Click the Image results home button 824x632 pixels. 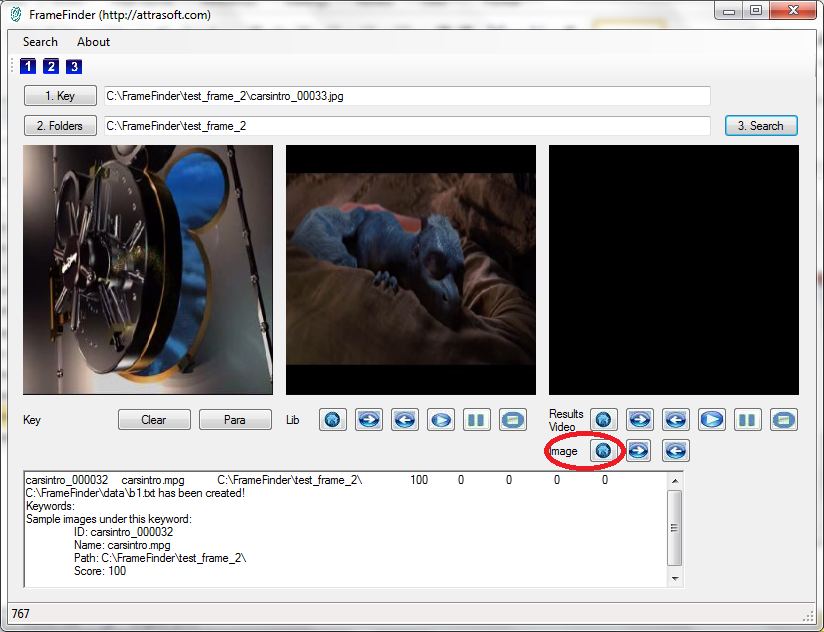pyautogui.click(x=604, y=450)
